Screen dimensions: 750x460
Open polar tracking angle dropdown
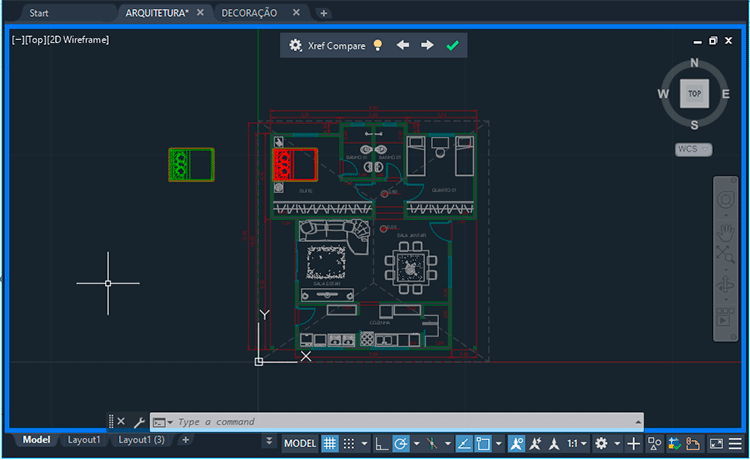[x=417, y=444]
